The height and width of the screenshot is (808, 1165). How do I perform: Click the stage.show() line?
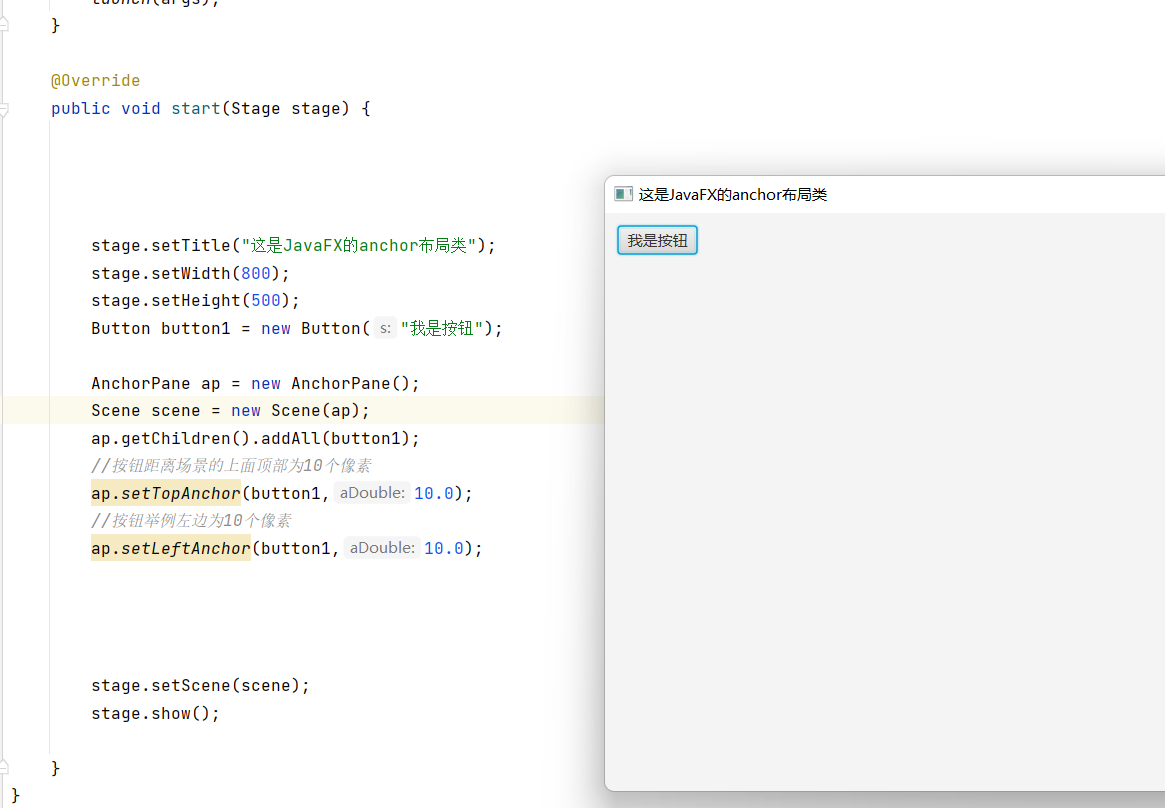[x=155, y=714]
